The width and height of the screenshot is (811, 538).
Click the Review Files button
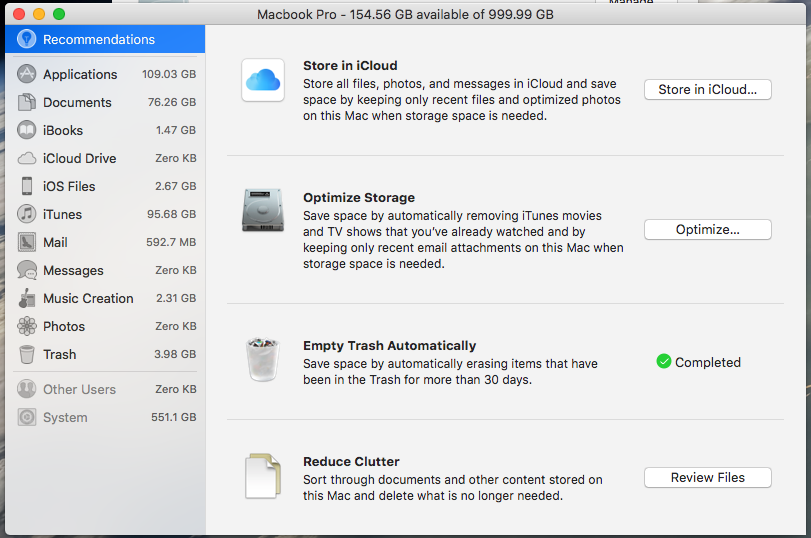708,477
